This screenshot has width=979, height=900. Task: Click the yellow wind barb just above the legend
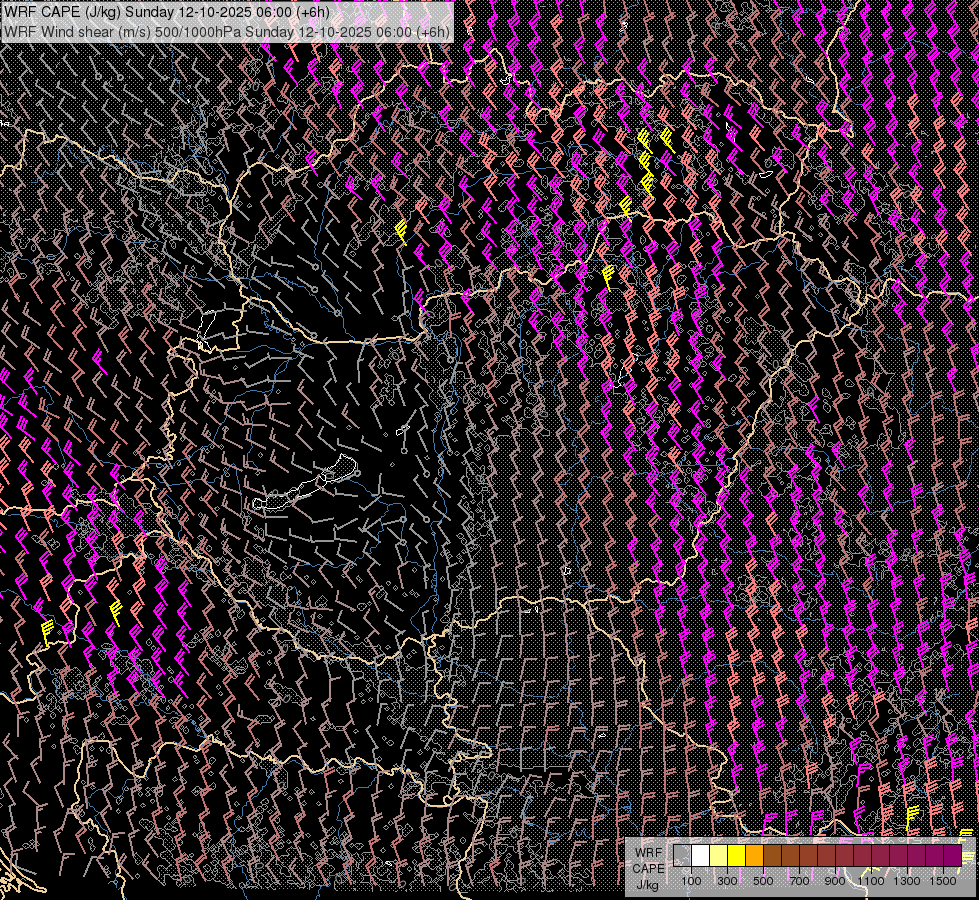coord(912,817)
